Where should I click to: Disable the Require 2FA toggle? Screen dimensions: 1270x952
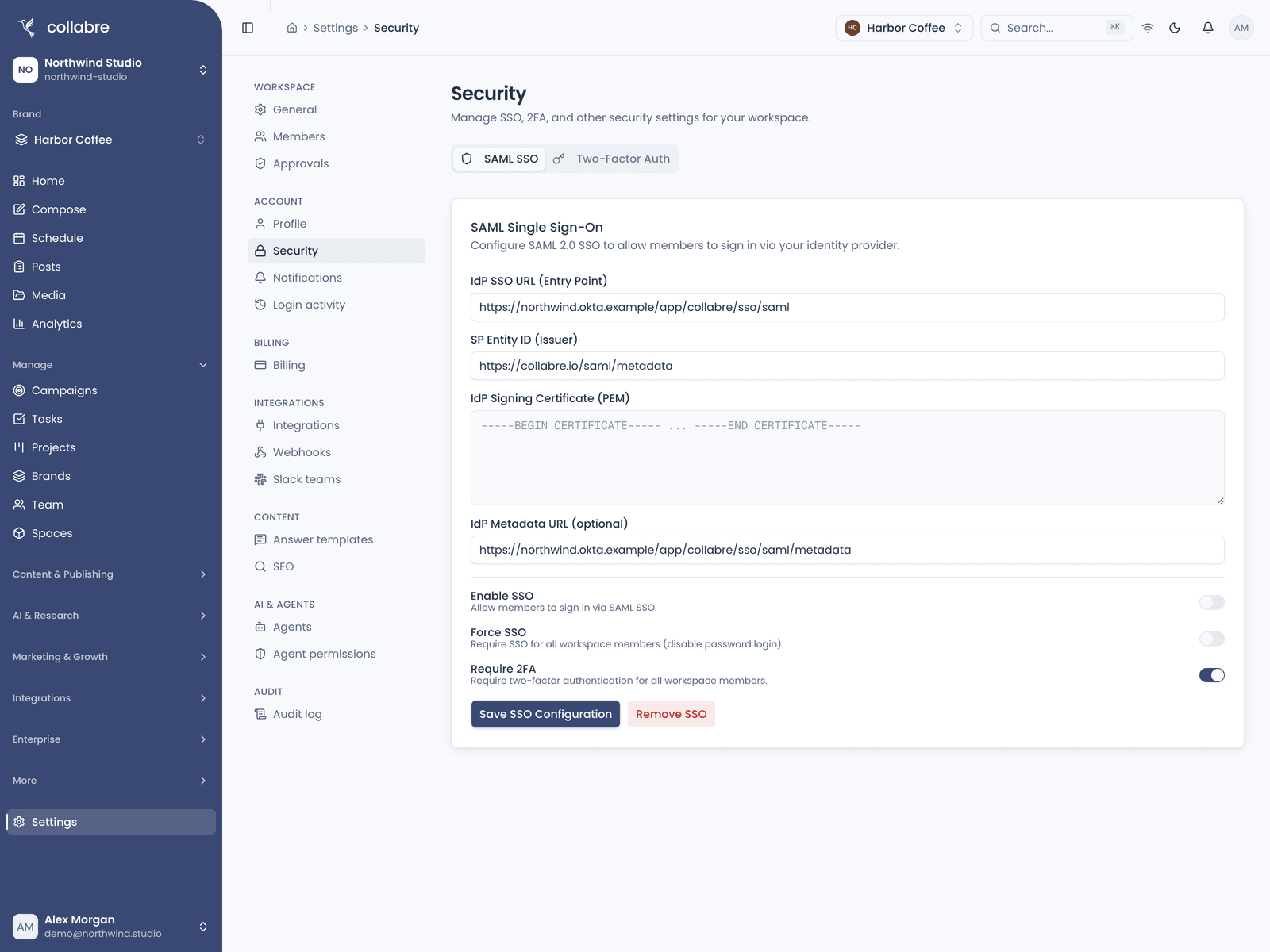point(1211,675)
